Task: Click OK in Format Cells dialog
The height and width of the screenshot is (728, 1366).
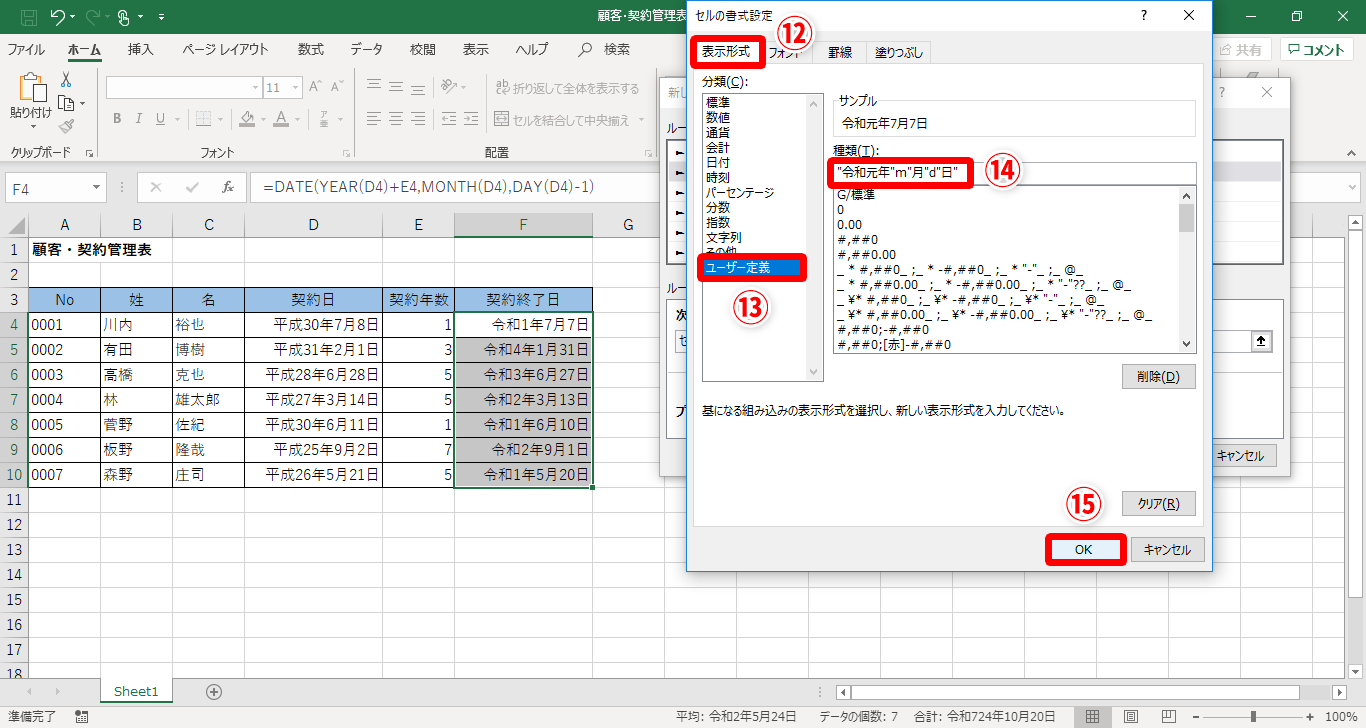Action: (1084, 550)
